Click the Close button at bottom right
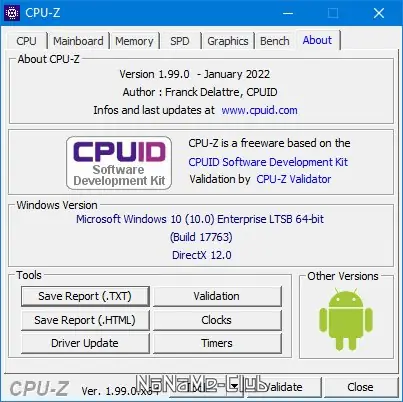 coord(360,387)
